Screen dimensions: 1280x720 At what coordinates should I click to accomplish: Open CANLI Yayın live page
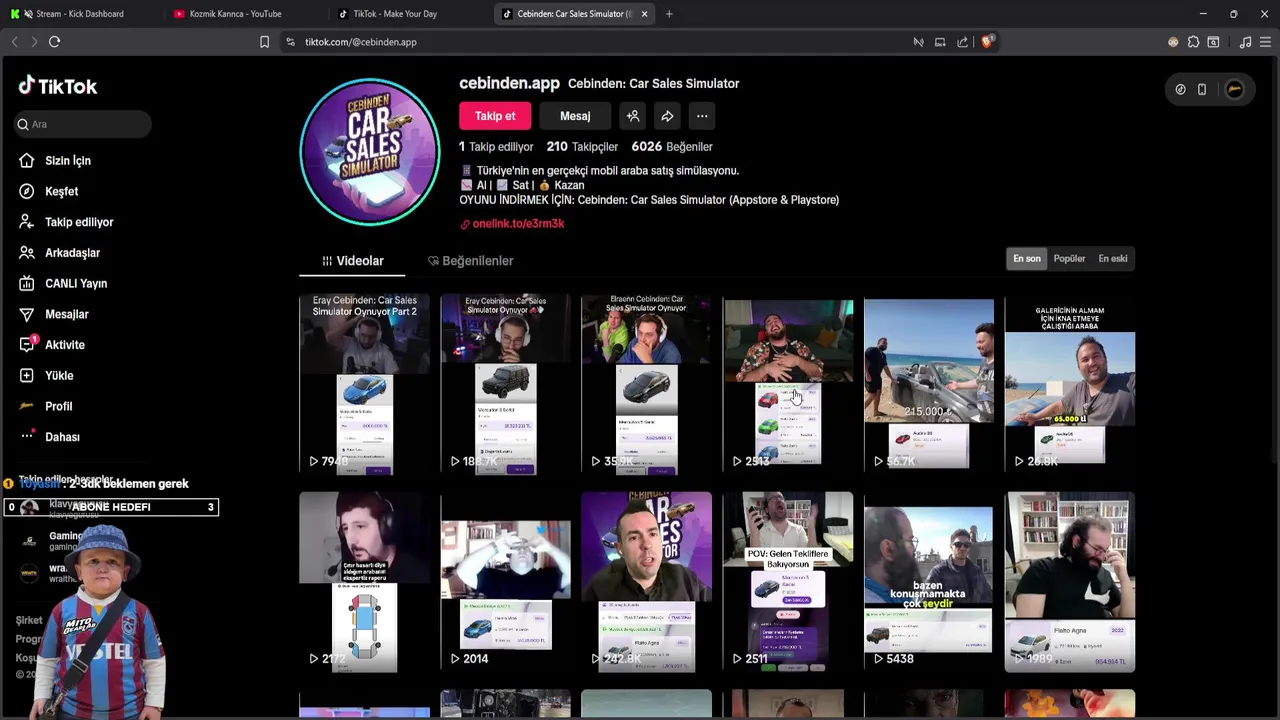(x=62, y=284)
